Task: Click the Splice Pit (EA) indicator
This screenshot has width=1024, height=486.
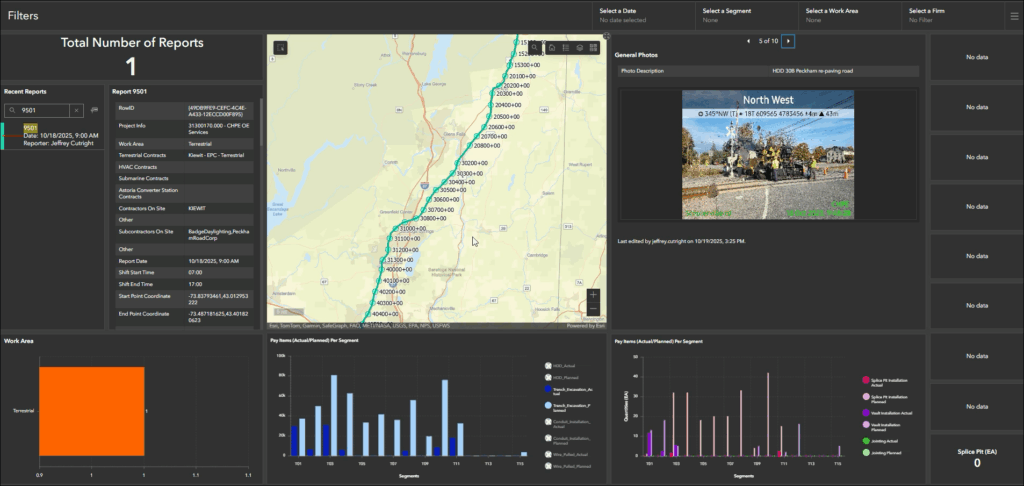Action: click(x=977, y=459)
